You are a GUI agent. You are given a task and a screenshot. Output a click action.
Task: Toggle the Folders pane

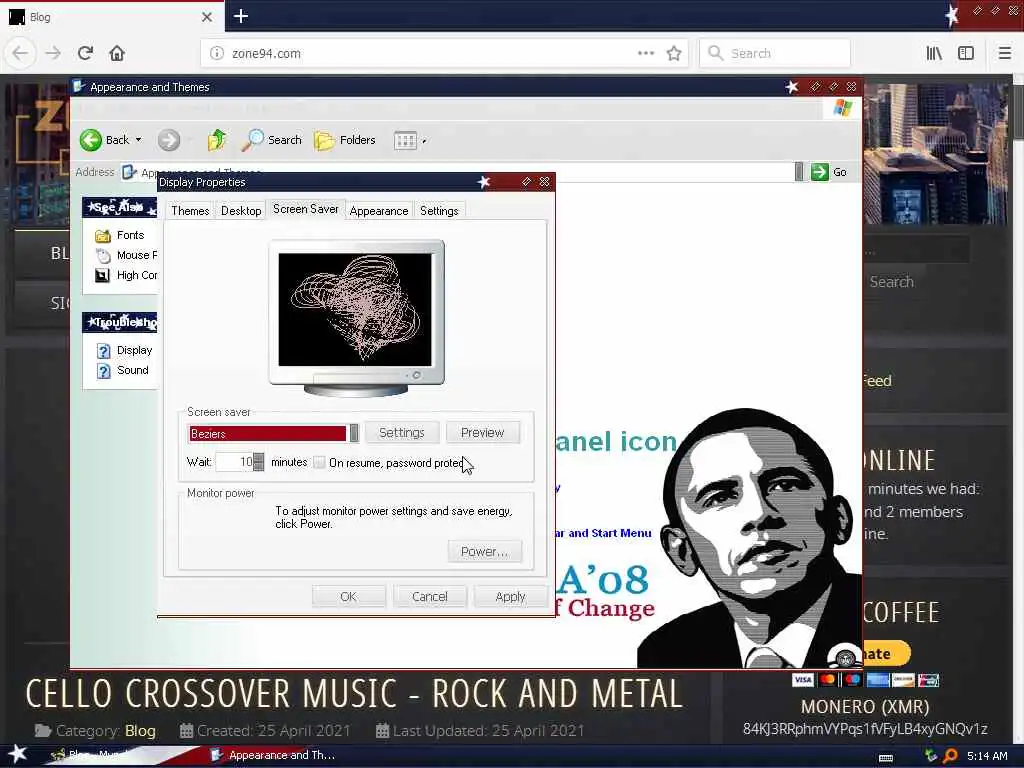tap(345, 140)
